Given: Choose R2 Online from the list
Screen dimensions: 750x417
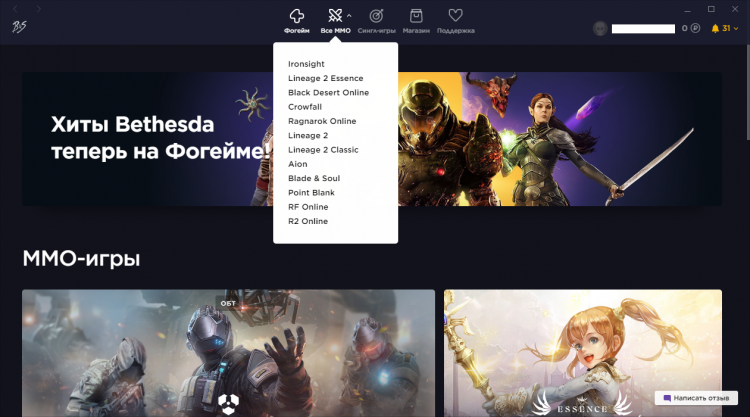Looking at the screenshot, I should [x=307, y=221].
